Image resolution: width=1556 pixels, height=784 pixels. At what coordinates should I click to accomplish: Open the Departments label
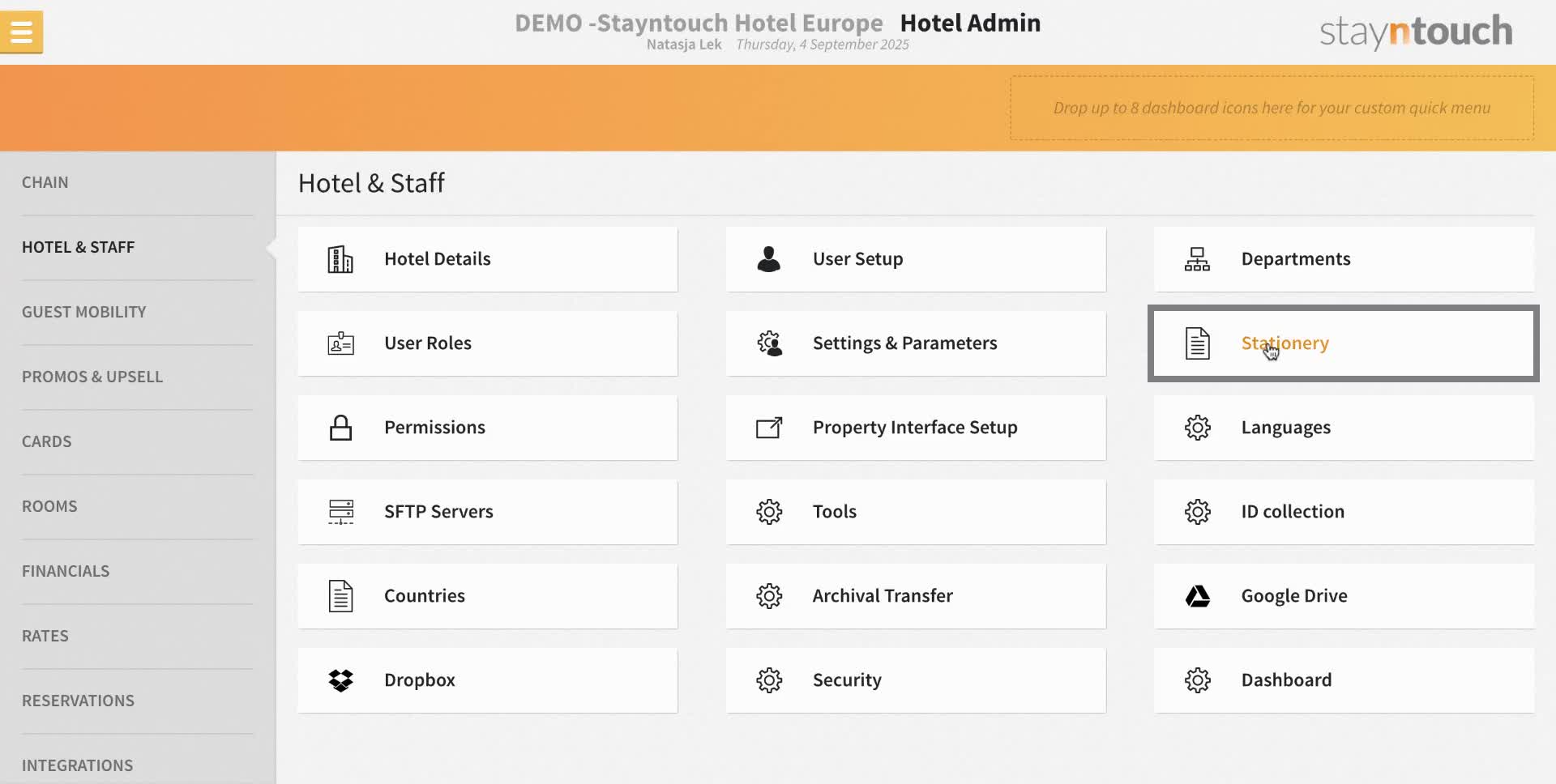point(1296,259)
